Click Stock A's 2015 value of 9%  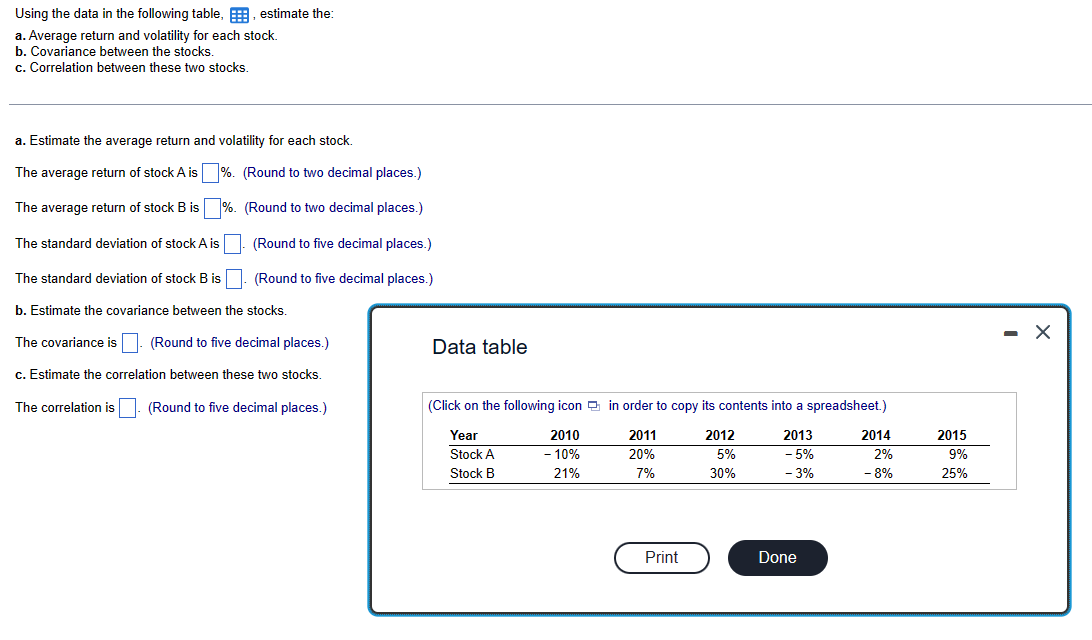point(956,454)
